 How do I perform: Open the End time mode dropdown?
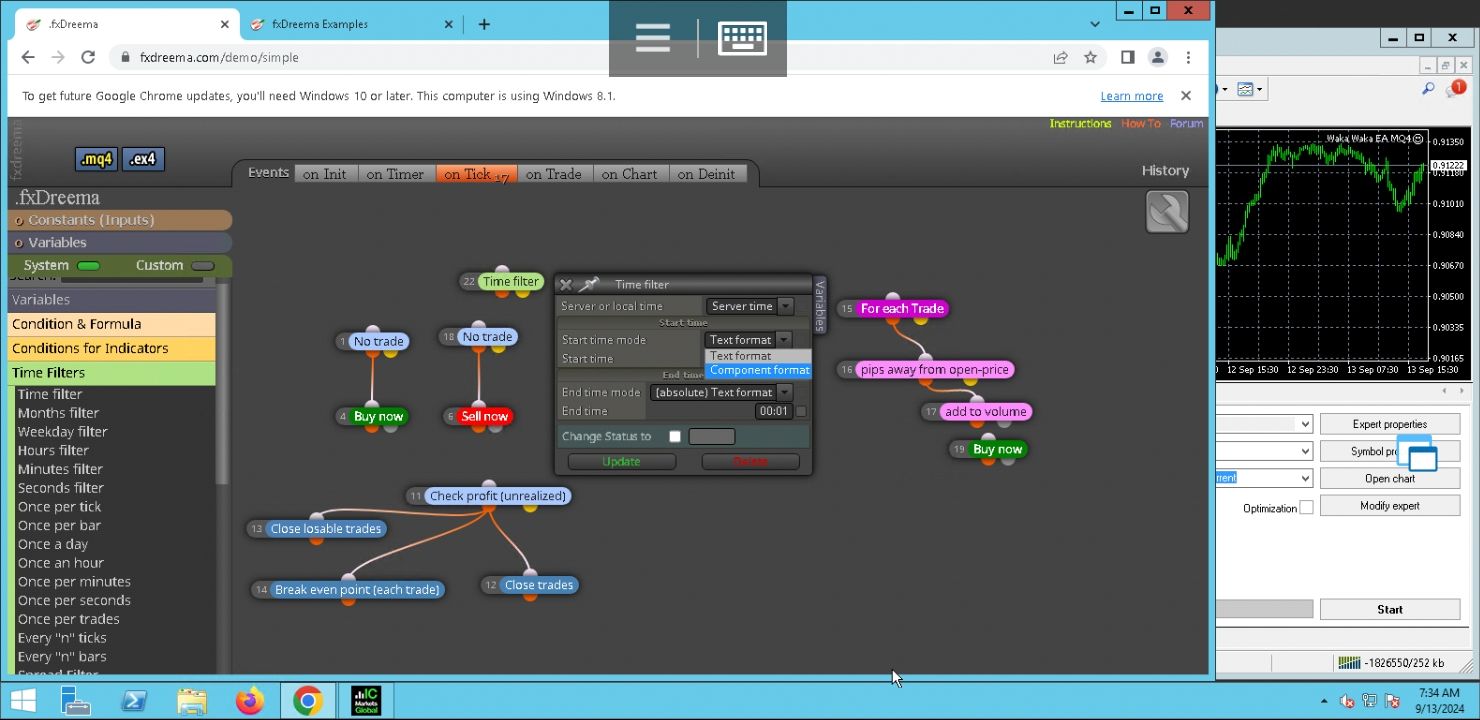(x=721, y=392)
